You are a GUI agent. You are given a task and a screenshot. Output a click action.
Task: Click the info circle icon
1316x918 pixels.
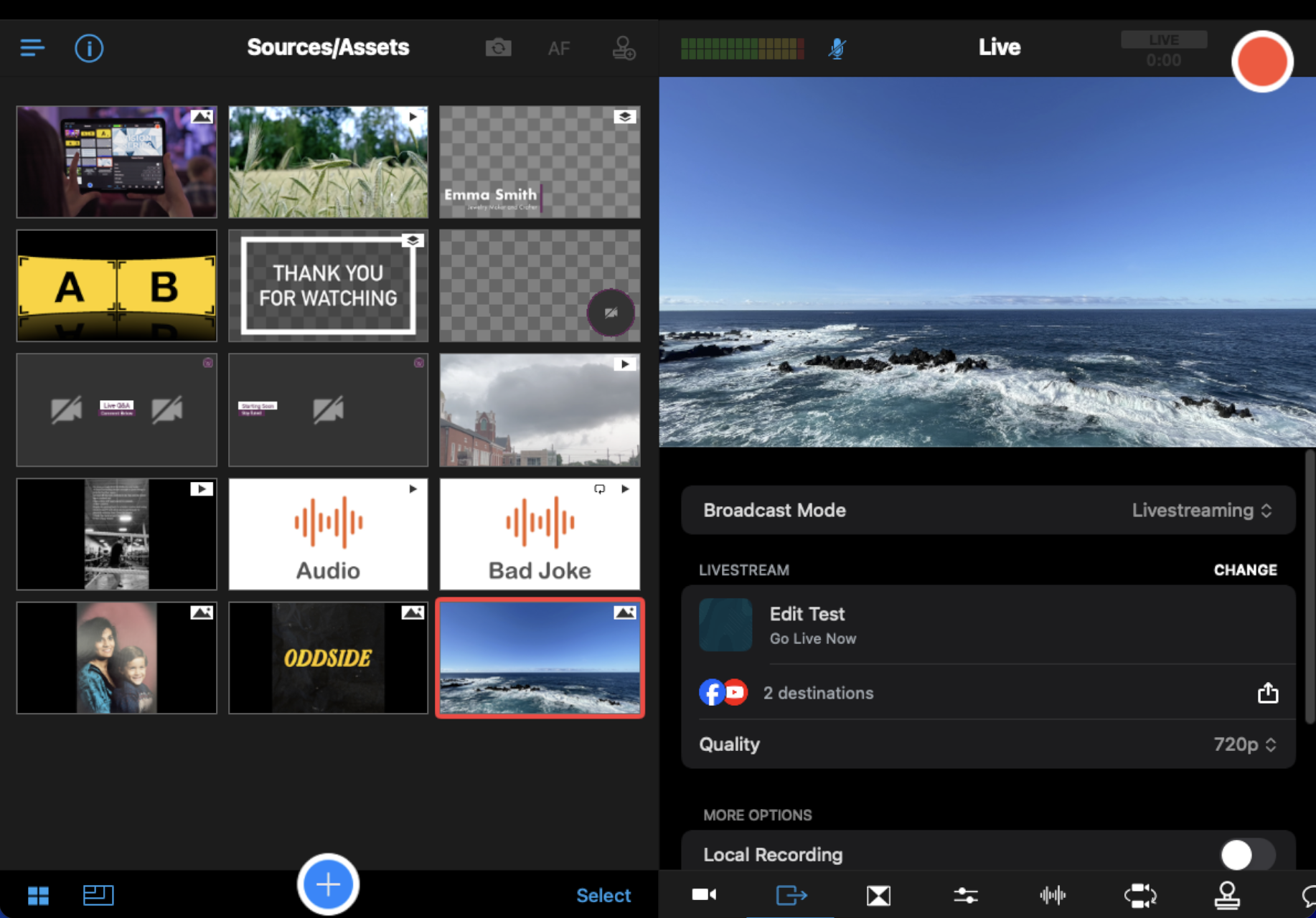[89, 48]
